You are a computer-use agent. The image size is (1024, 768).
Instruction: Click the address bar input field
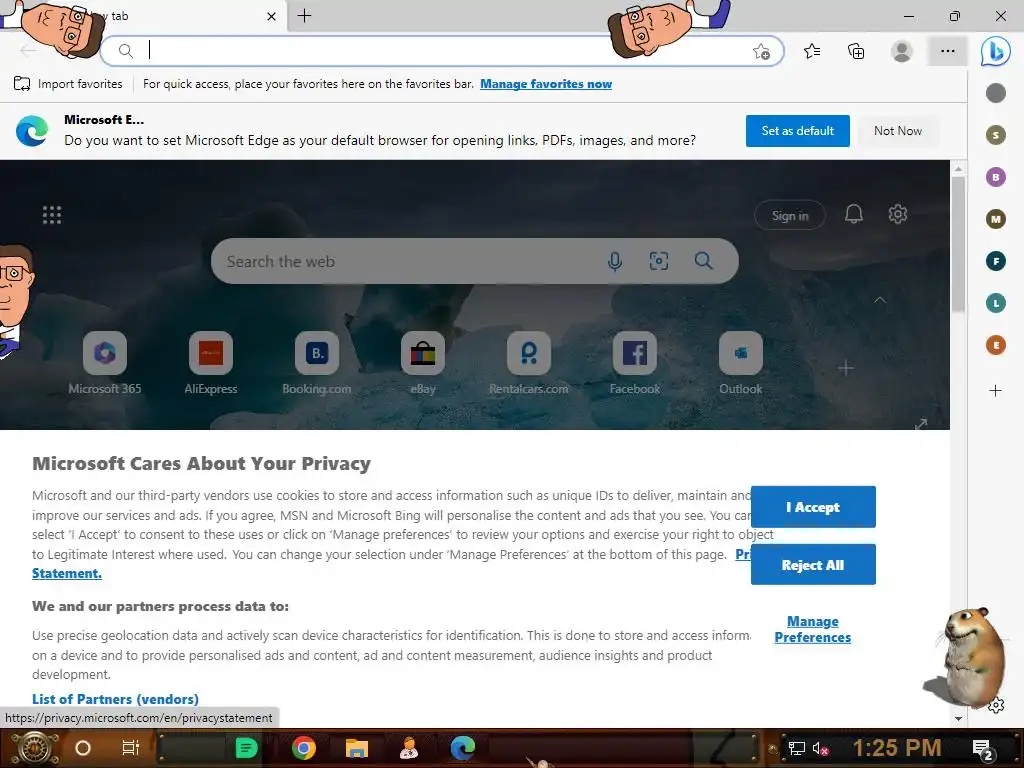444,50
